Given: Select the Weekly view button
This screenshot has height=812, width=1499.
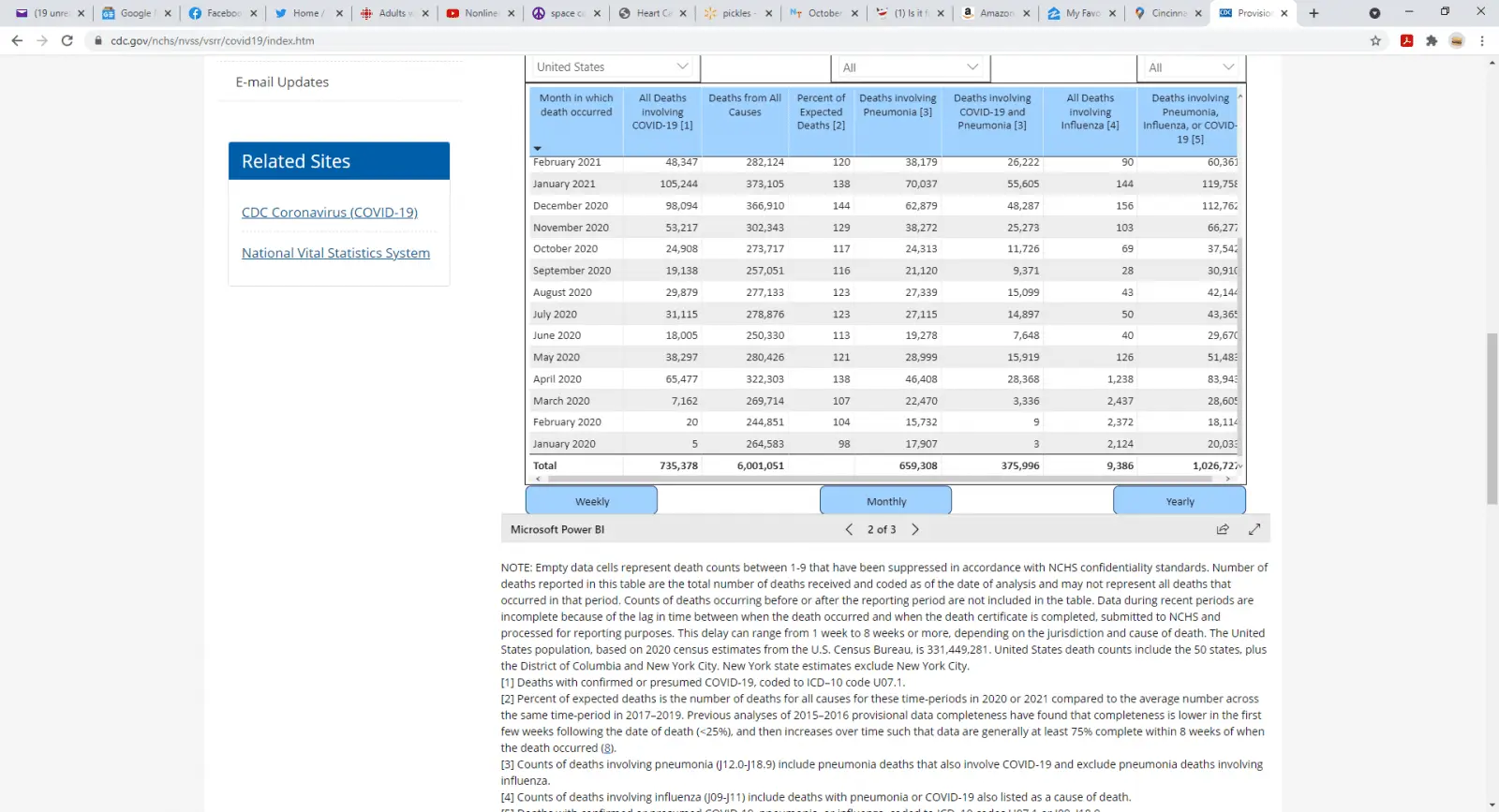Looking at the screenshot, I should tap(591, 501).
